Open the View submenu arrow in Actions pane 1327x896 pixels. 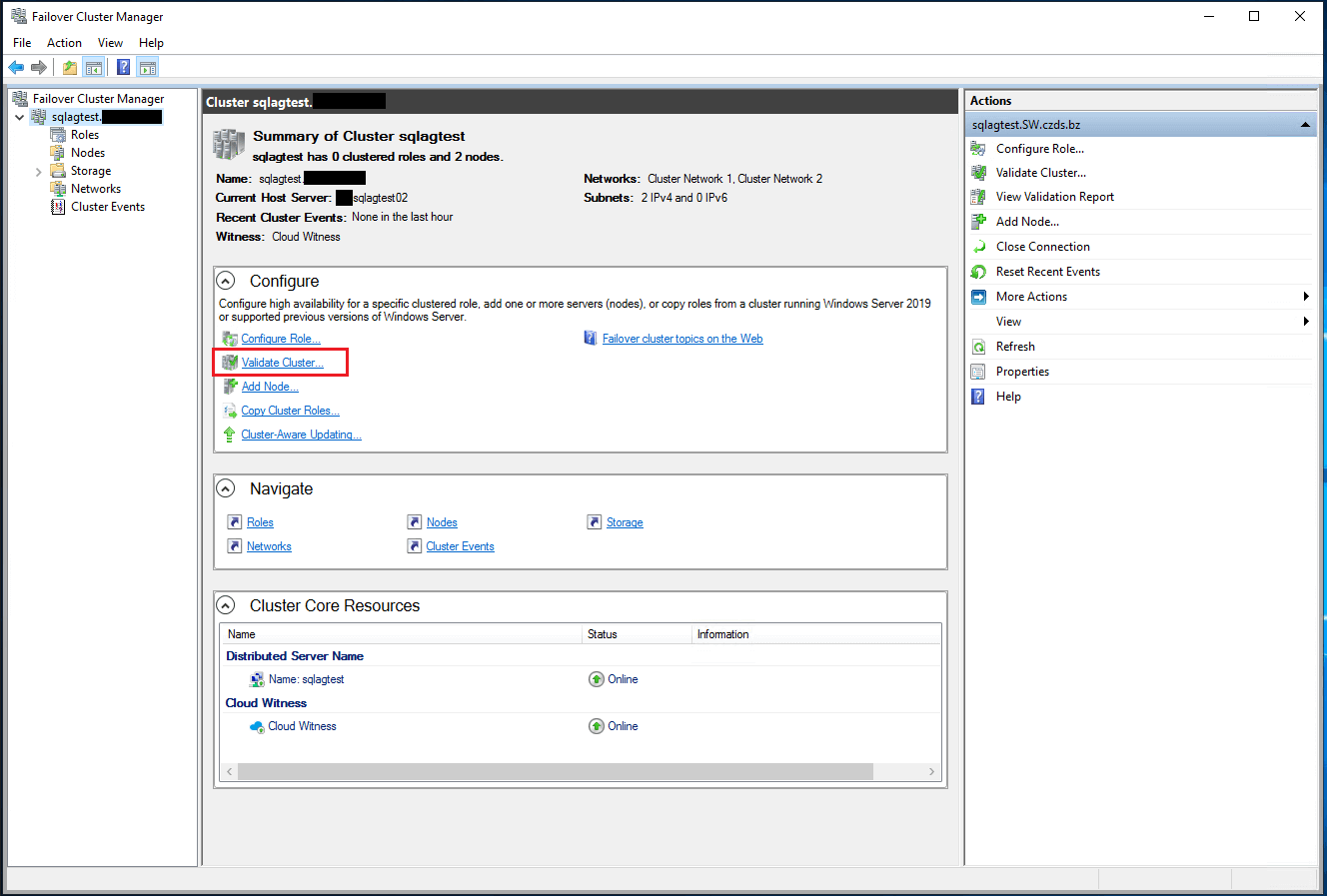tap(1306, 322)
